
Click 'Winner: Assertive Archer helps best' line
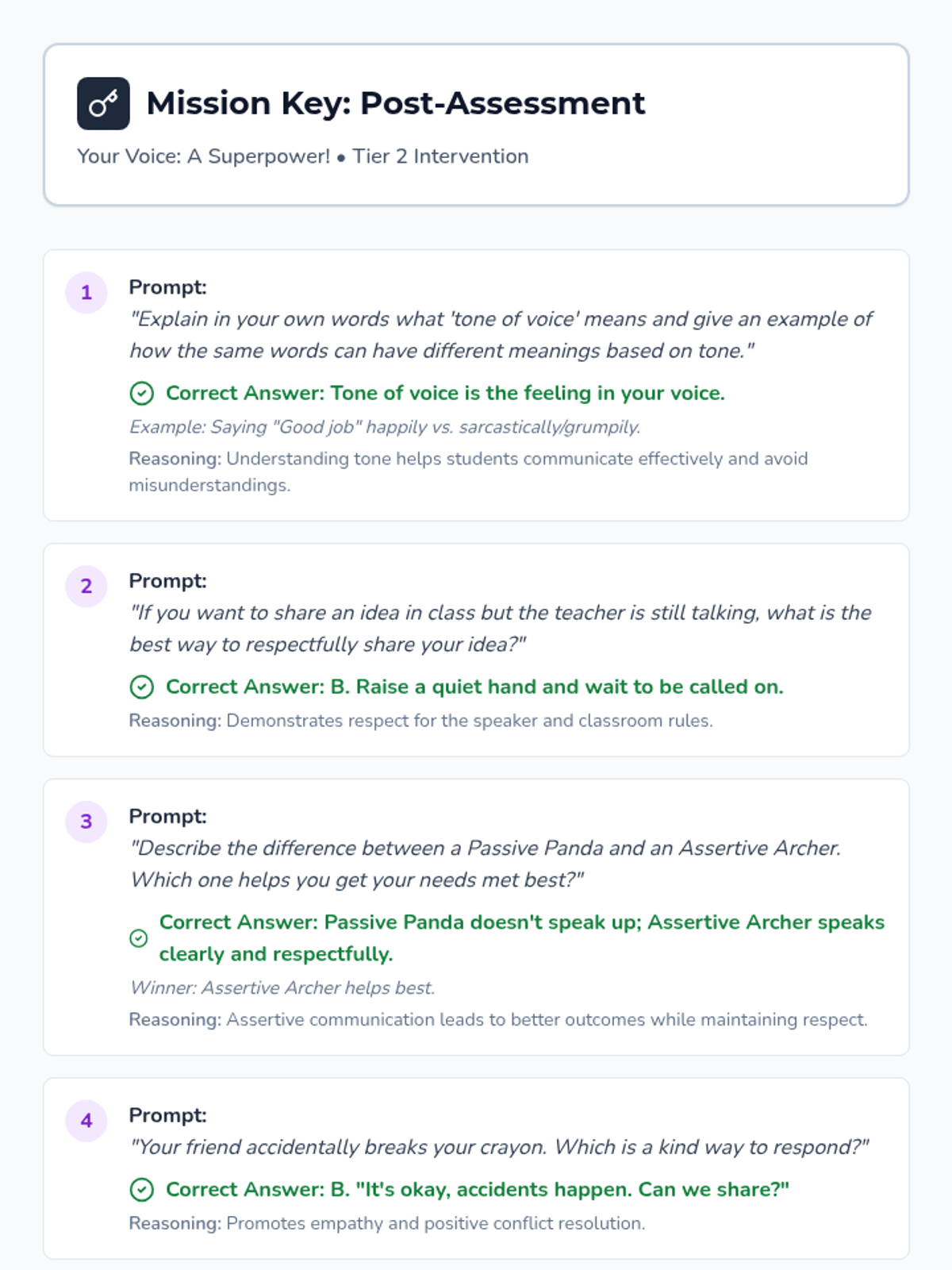coord(282,988)
